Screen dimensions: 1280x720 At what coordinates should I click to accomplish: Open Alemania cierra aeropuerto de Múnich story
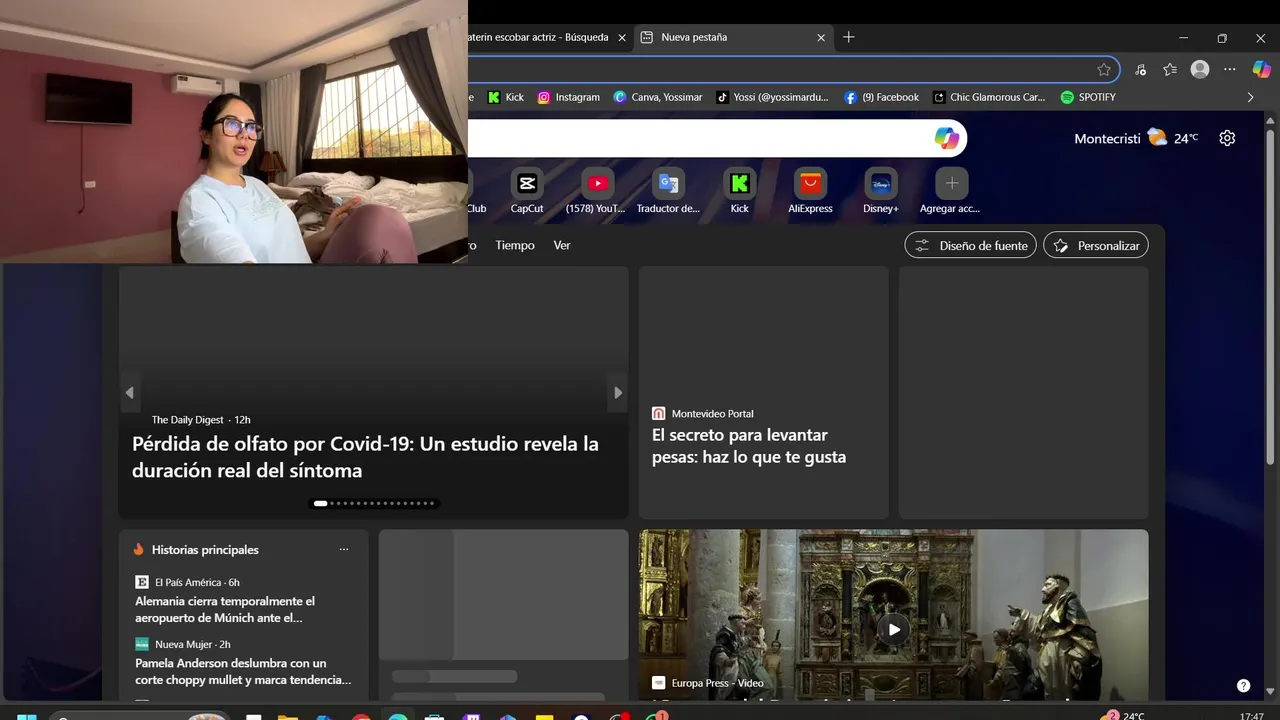click(225, 610)
